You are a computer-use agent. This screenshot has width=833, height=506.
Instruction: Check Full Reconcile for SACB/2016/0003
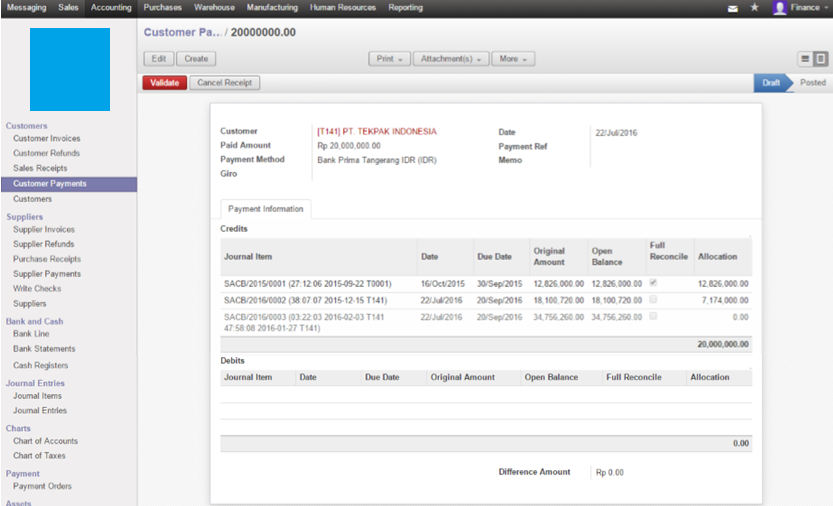pos(653,316)
